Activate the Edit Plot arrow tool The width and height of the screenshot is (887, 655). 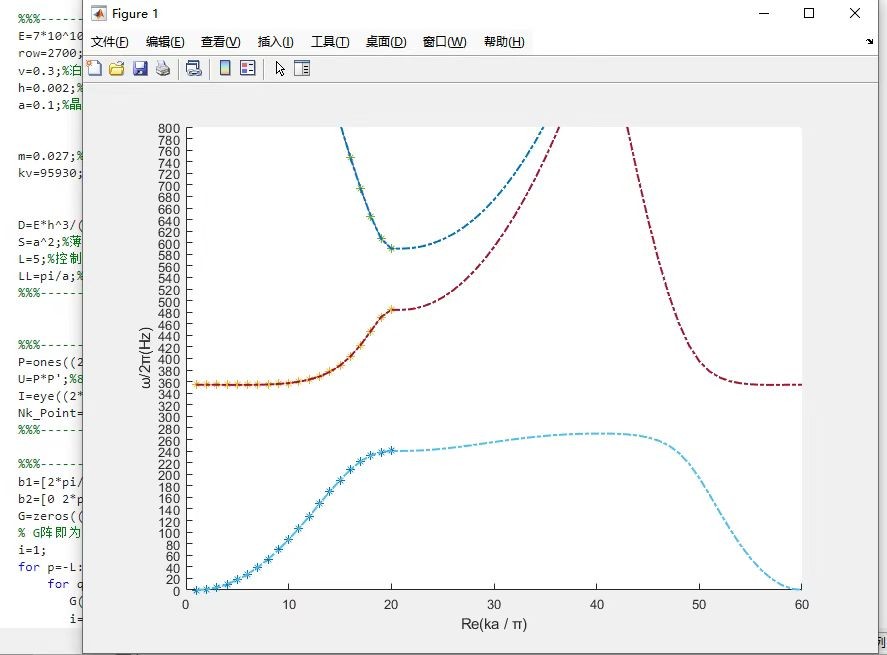[x=280, y=68]
